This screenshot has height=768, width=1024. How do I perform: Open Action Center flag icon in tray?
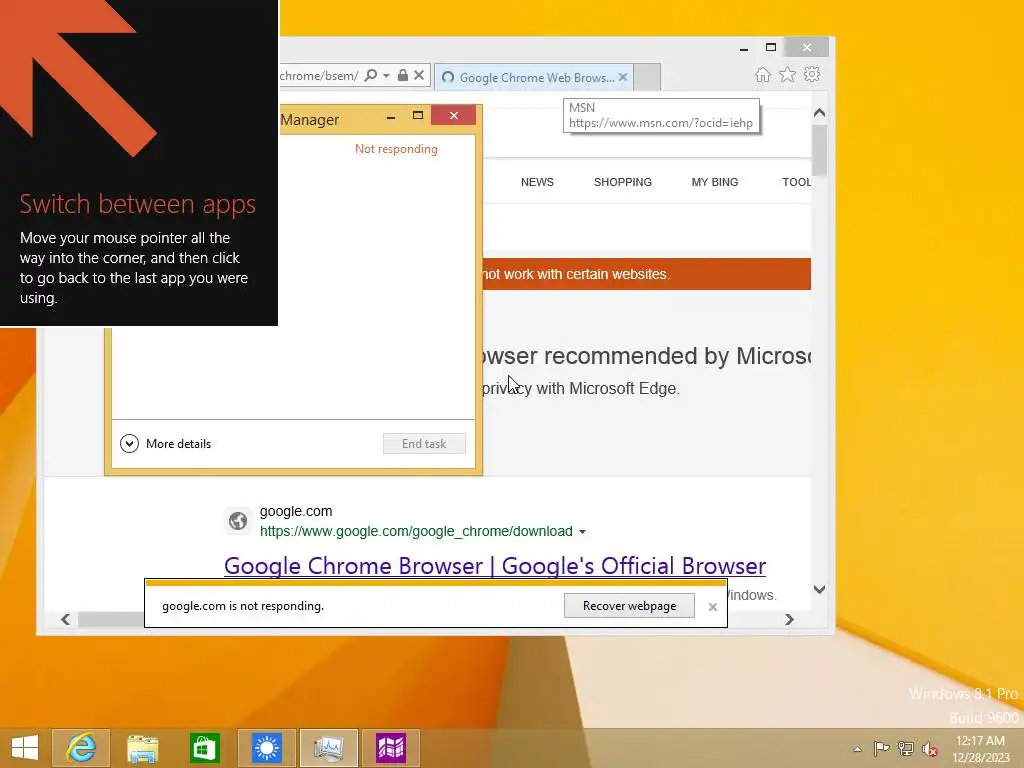point(881,748)
